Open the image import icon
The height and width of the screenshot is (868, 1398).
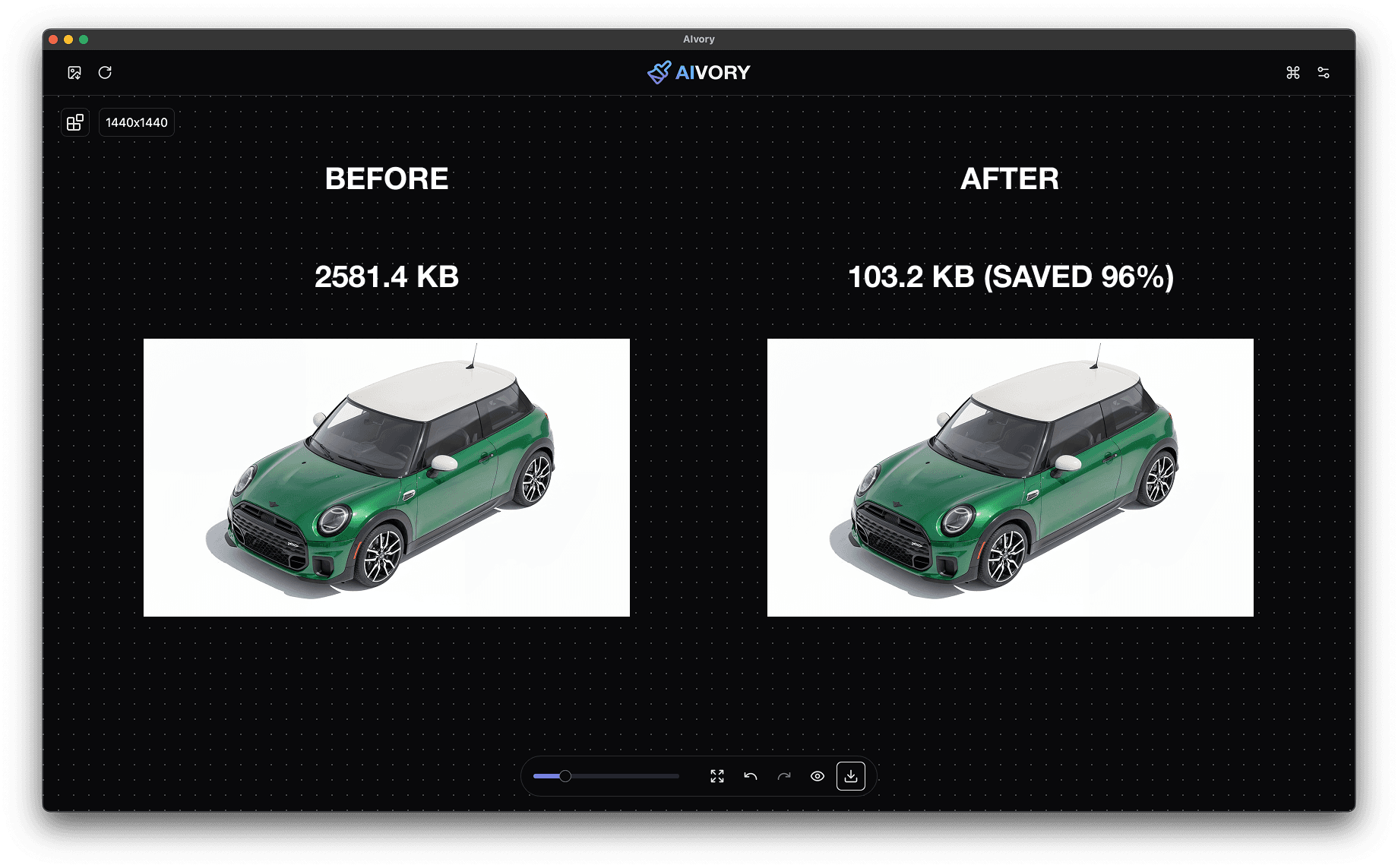pyautogui.click(x=74, y=72)
